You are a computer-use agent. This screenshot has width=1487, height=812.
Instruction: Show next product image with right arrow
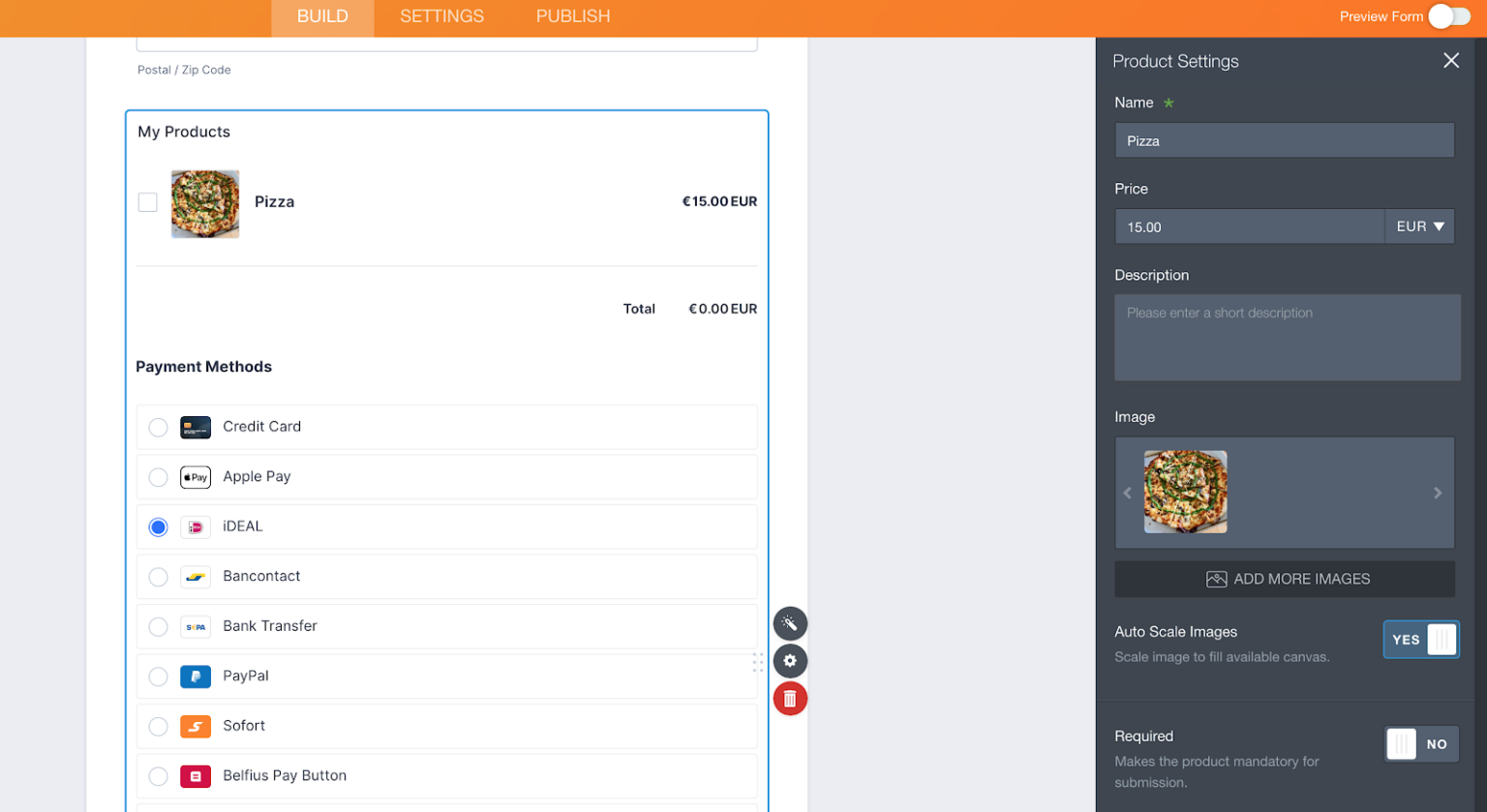[x=1437, y=493]
